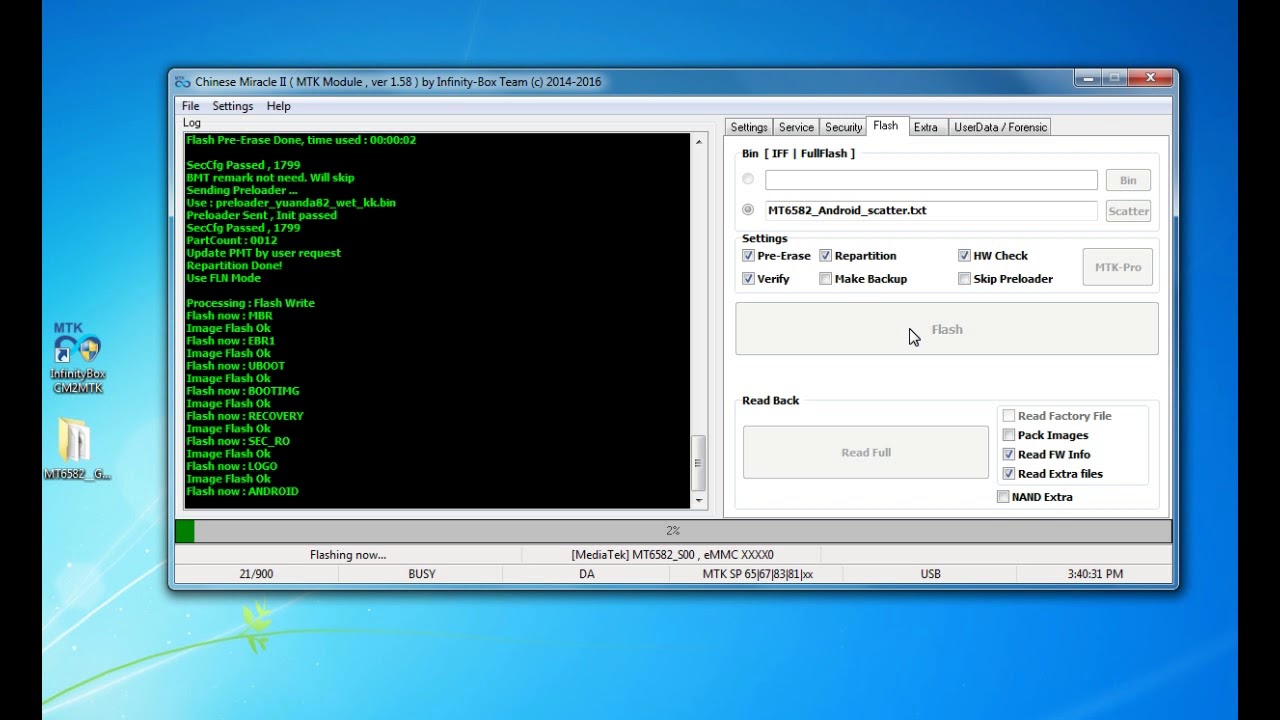Click log line 'PartCount : 0012'
This screenshot has width=1280, height=720.
tap(232, 240)
